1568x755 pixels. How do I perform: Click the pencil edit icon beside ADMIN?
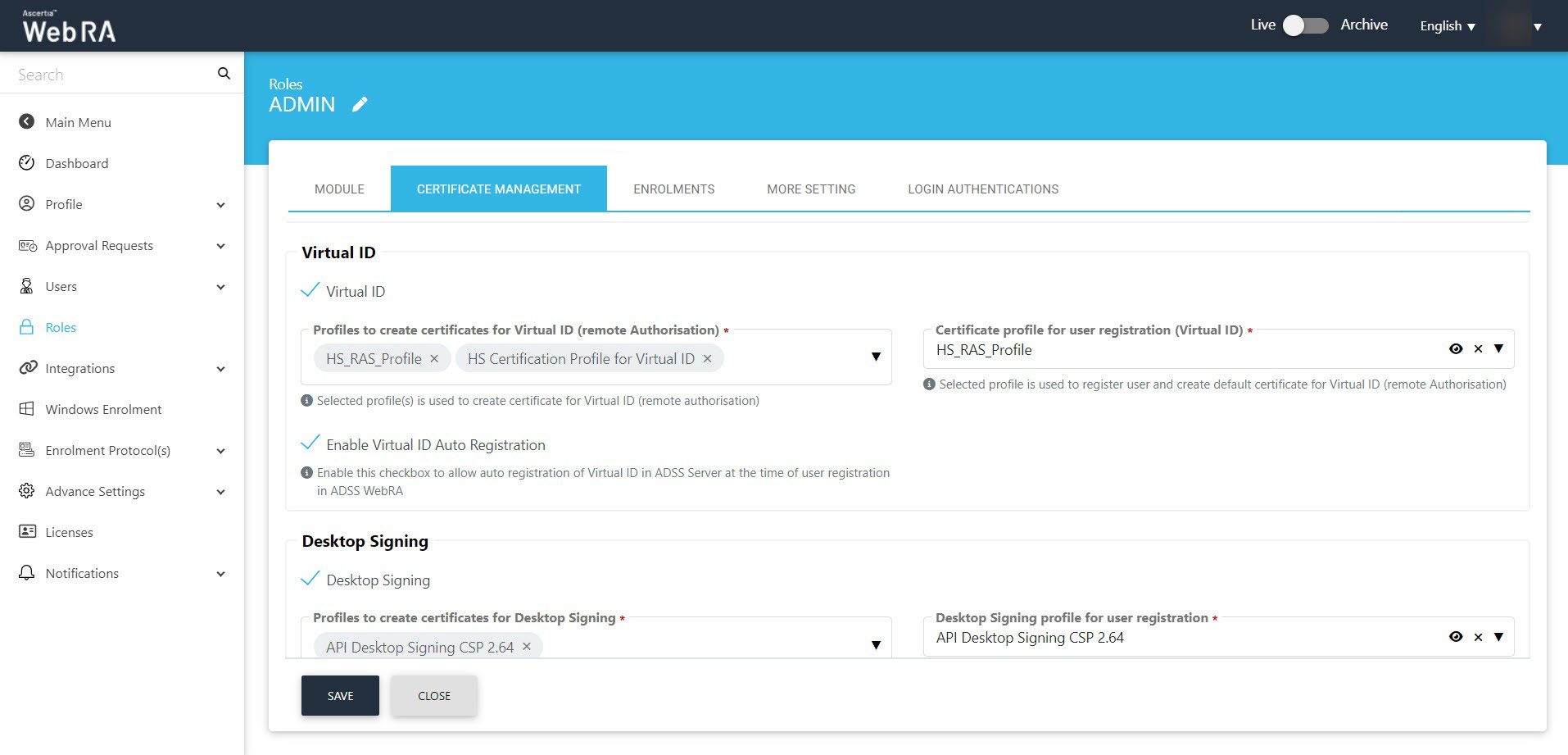(360, 104)
